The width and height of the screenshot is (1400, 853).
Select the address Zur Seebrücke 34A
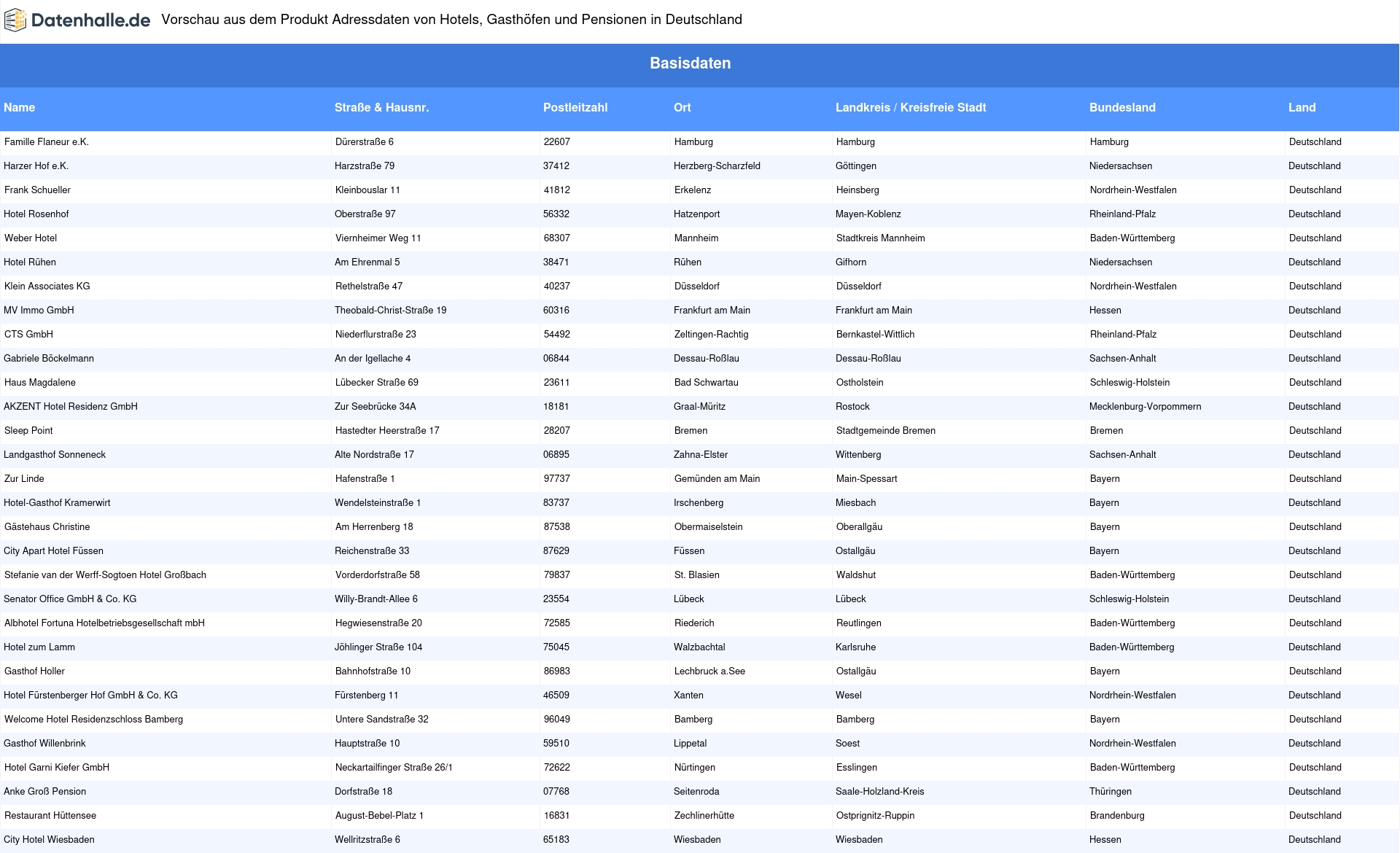click(x=375, y=407)
